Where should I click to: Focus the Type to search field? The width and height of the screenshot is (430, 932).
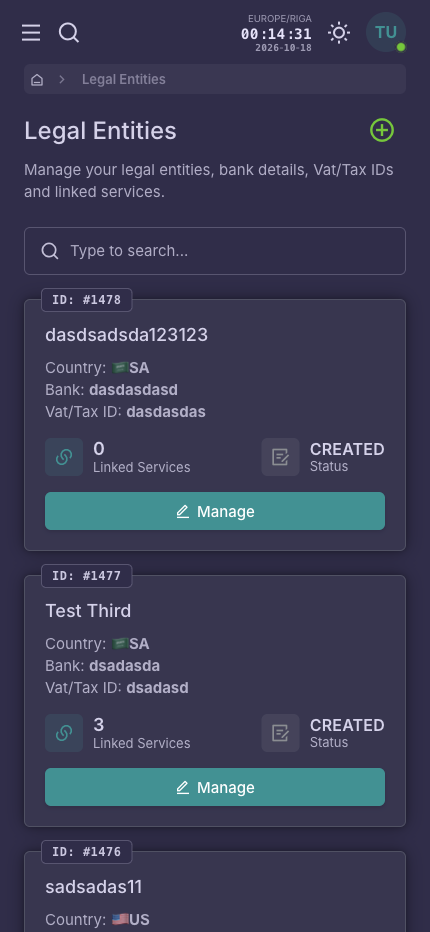(215, 251)
